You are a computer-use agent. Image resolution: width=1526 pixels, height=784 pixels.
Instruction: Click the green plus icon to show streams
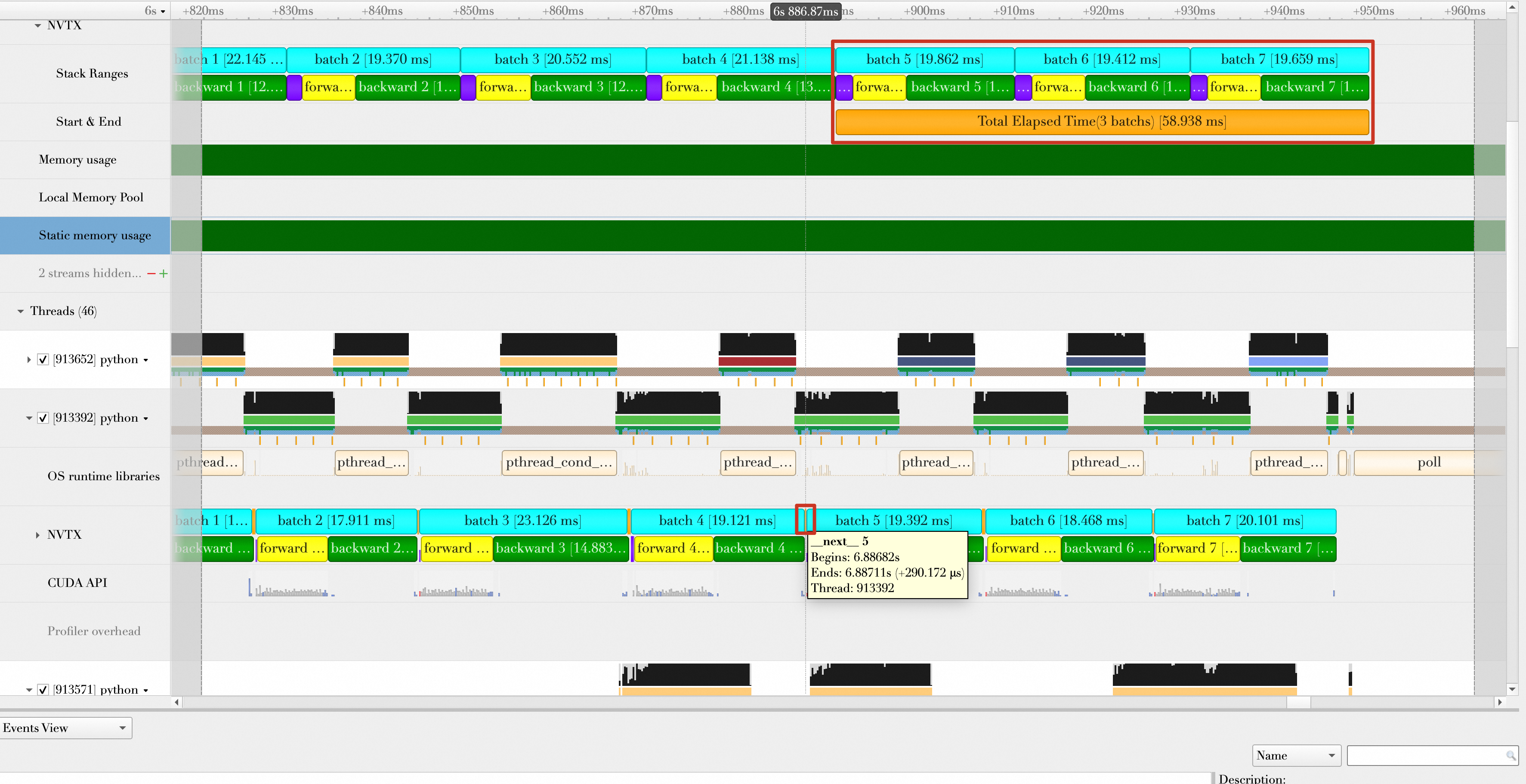(164, 274)
